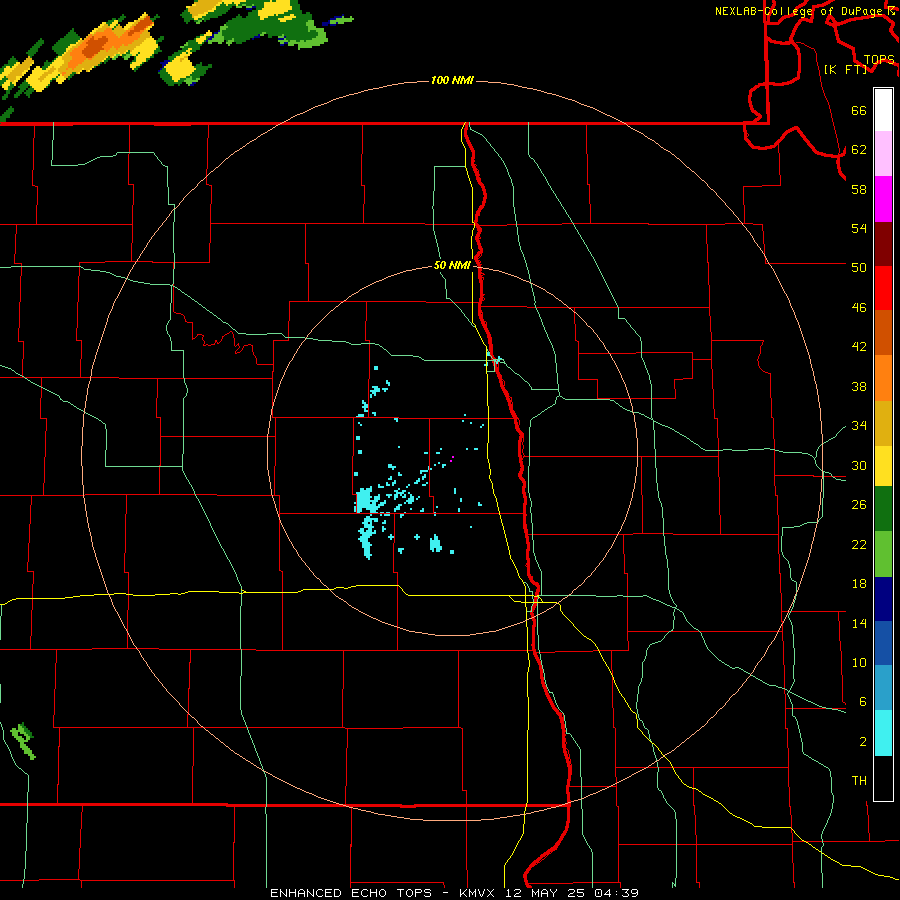
Task: Click the bright red legend swatch
Action: coord(883,288)
